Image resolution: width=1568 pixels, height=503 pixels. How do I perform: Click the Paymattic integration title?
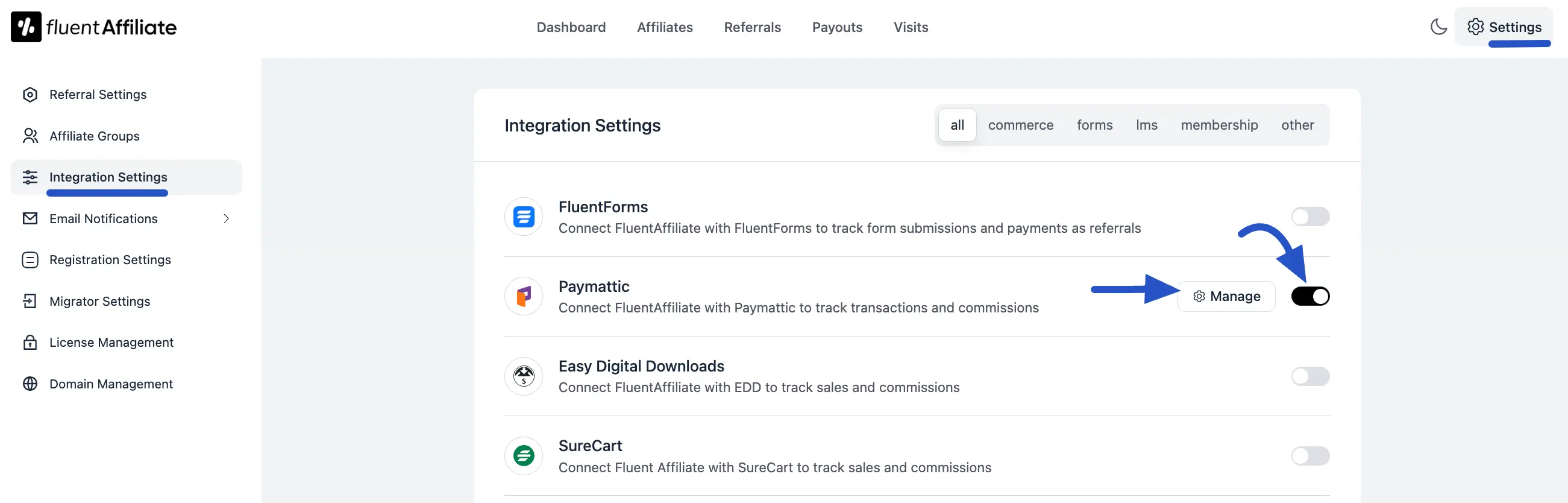pyautogui.click(x=594, y=286)
